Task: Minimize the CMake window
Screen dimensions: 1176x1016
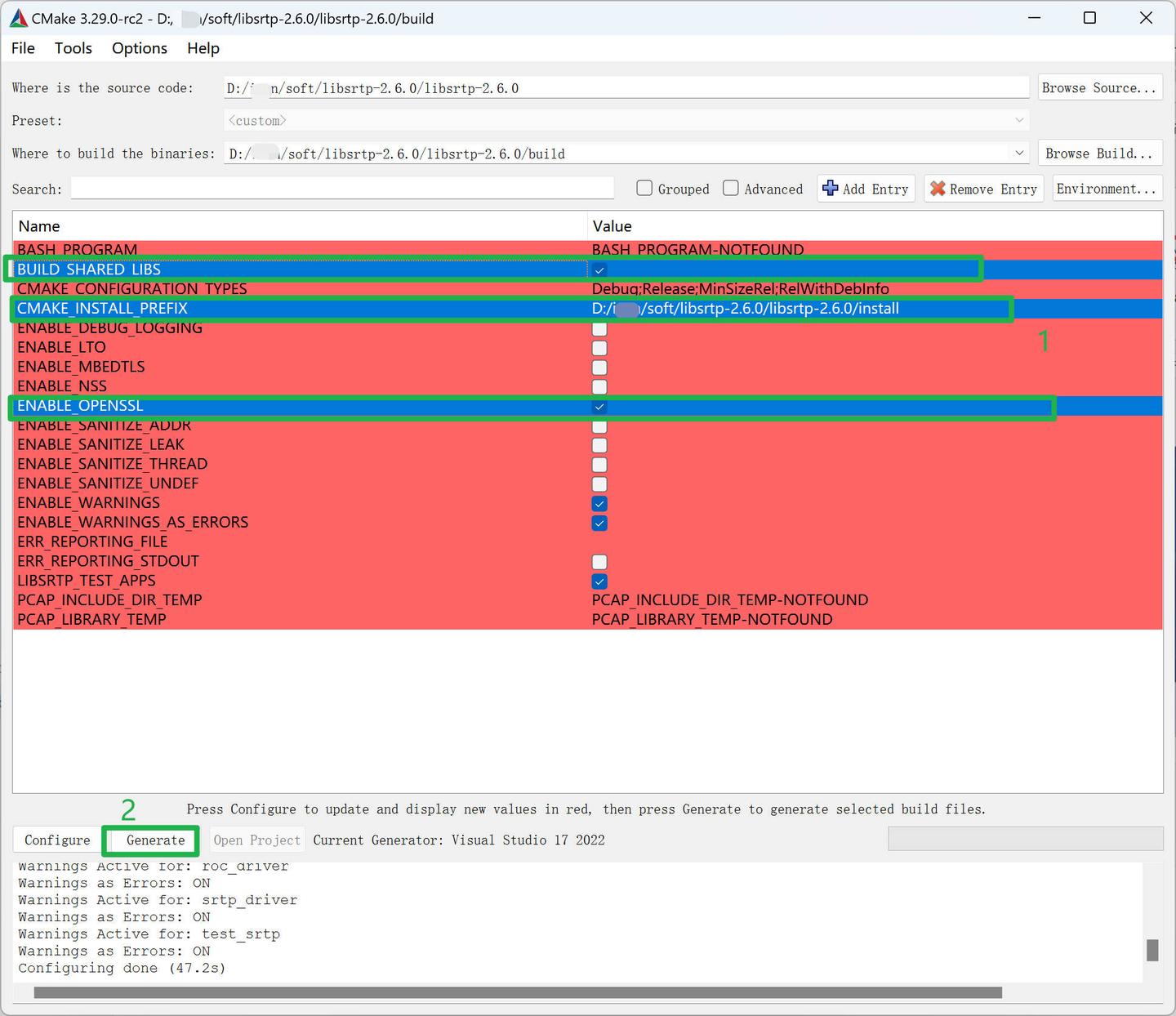Action: coord(1034,18)
